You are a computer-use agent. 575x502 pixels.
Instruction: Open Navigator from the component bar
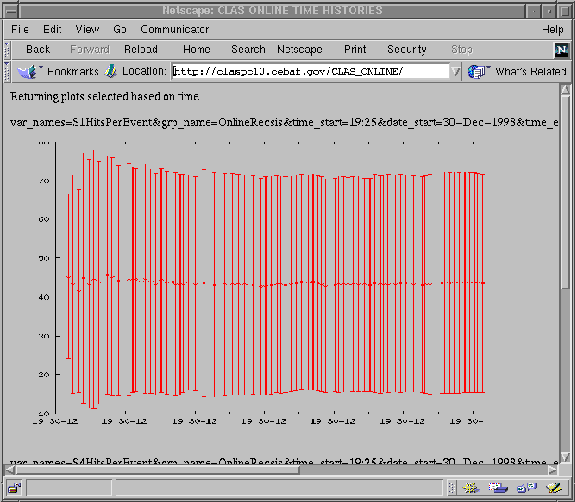click(471, 488)
